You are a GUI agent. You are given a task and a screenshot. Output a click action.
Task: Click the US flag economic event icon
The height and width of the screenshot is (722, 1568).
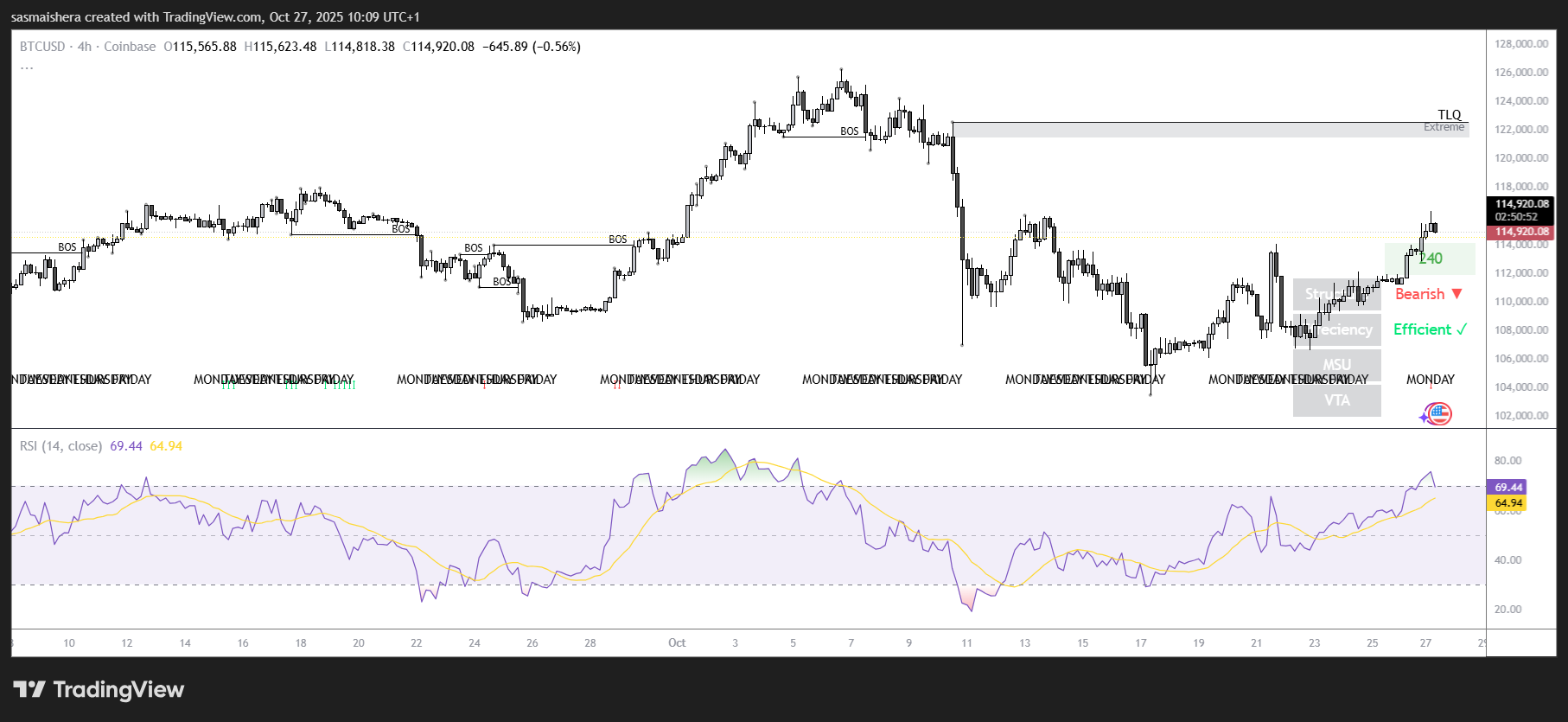coord(1439,414)
